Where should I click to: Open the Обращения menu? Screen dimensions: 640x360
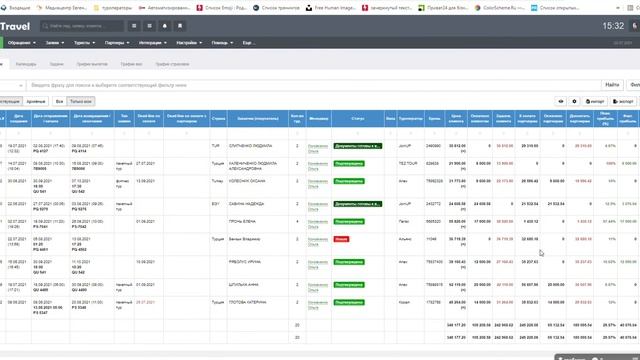[x=22, y=43]
